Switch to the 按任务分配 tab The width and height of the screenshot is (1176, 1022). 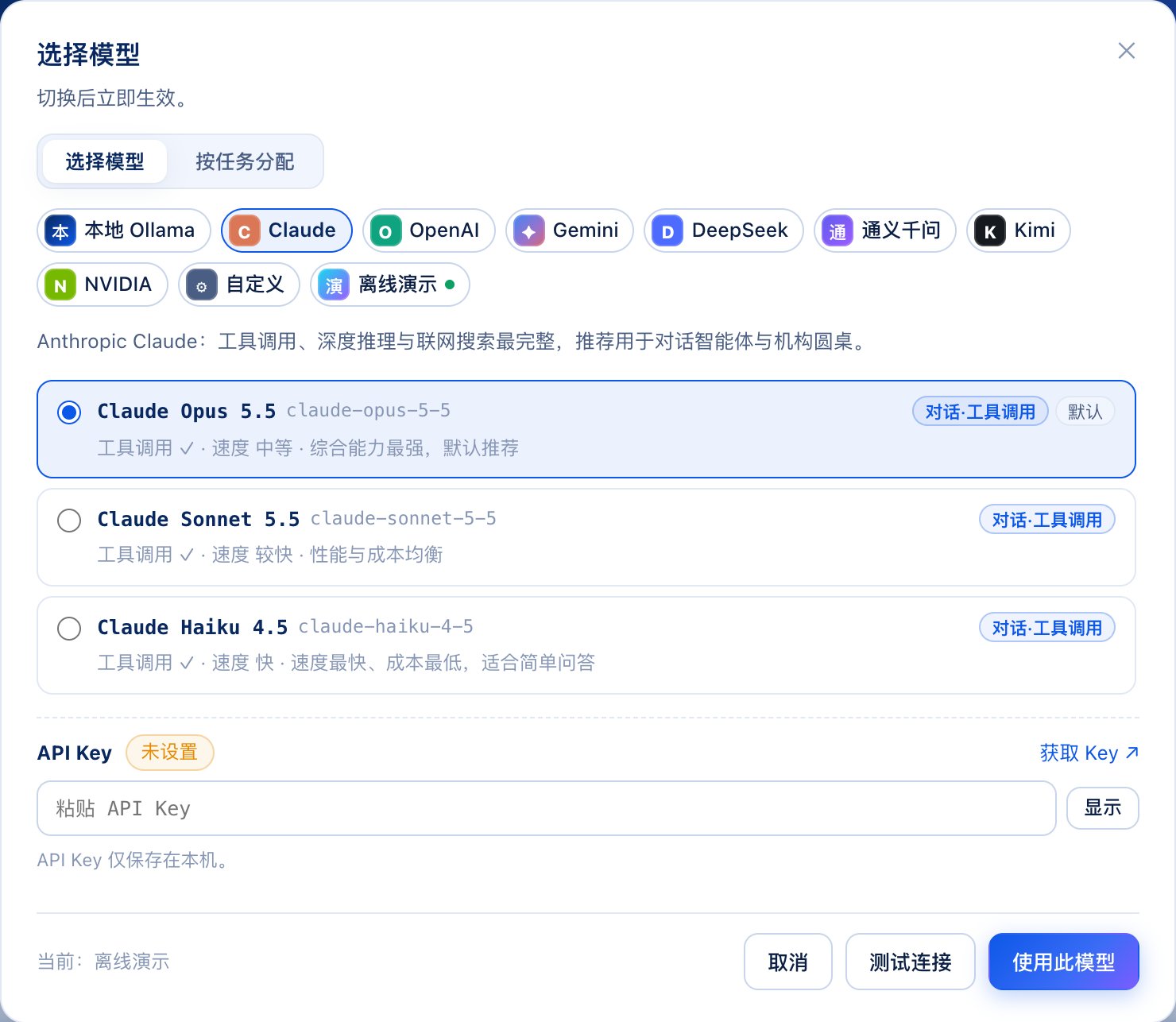point(245,161)
